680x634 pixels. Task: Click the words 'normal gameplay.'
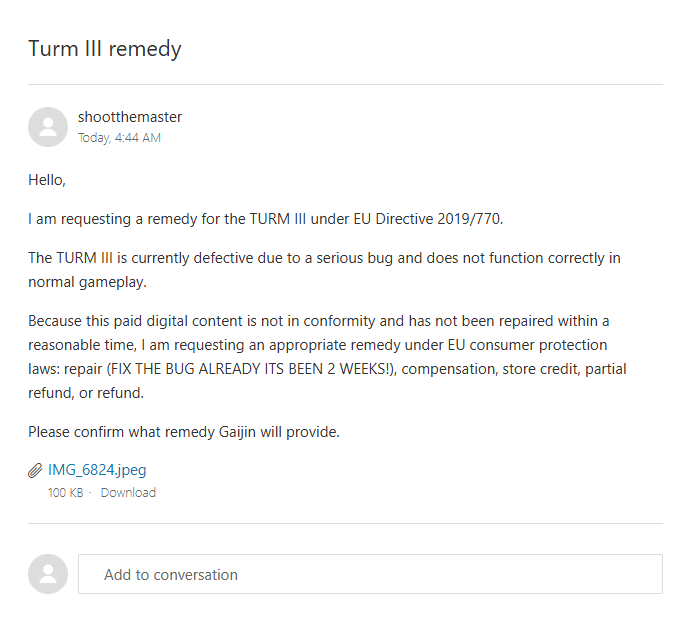[x=88, y=282]
